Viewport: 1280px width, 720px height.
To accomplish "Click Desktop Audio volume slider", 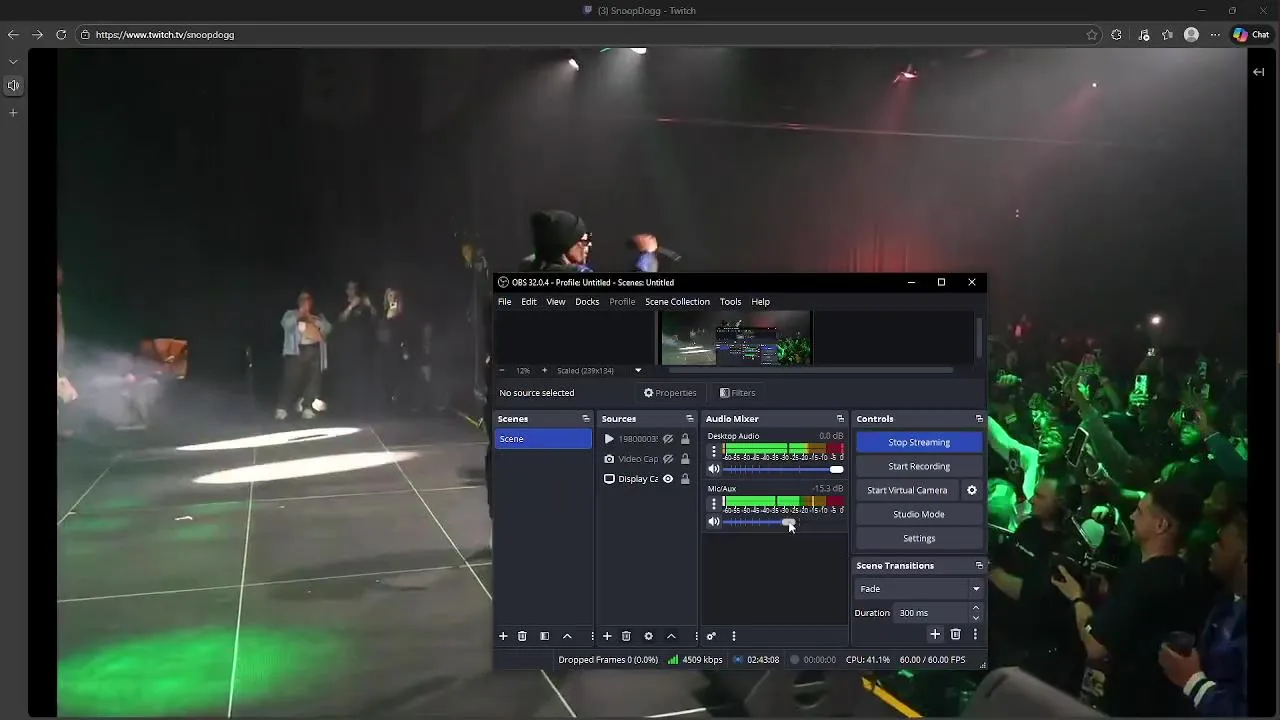I will point(783,469).
